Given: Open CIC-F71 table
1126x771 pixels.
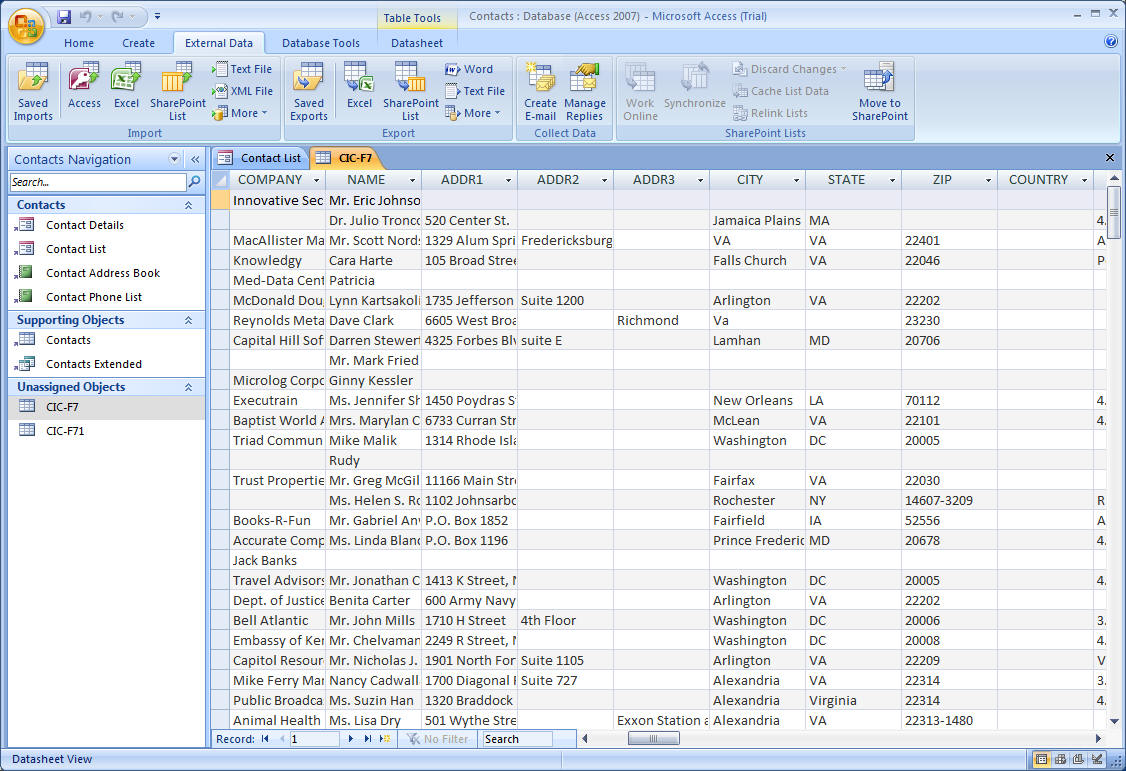Looking at the screenshot, I should [x=65, y=431].
